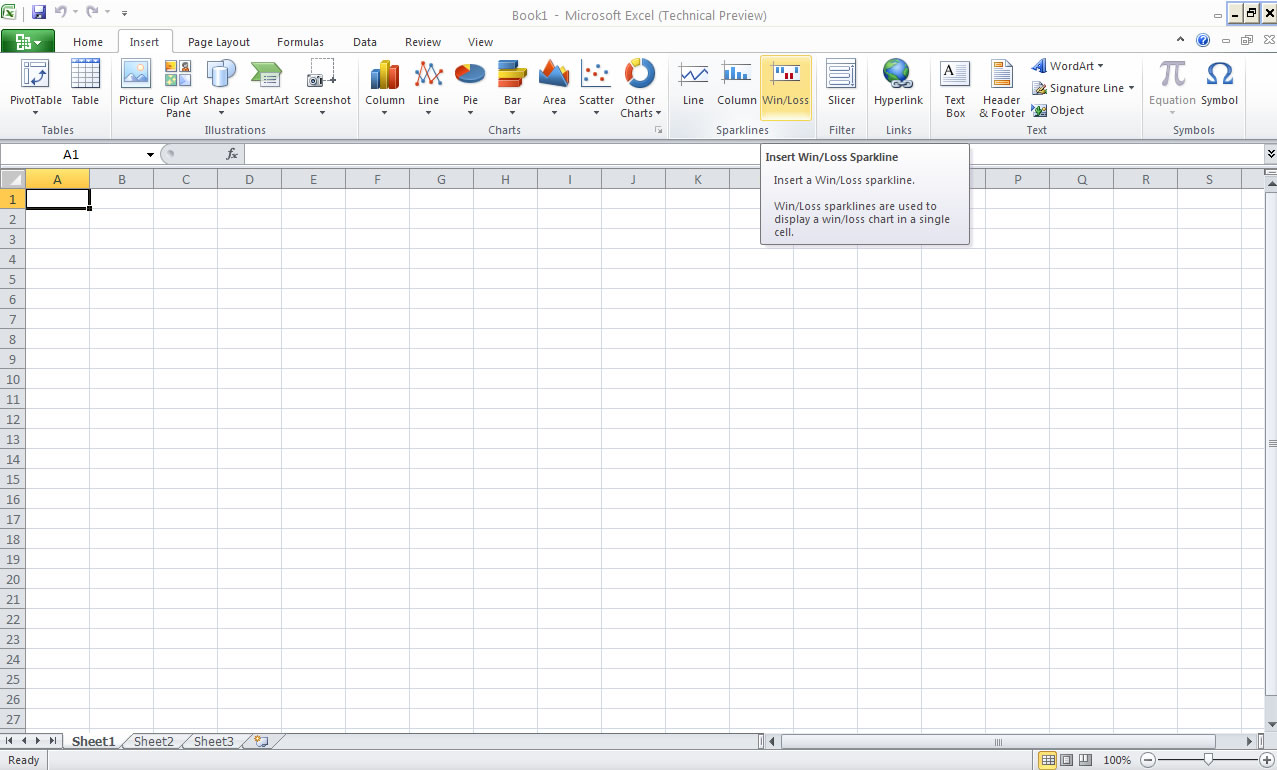The image size is (1277, 770).
Task: Insert a Line sparkline
Action: (693, 88)
